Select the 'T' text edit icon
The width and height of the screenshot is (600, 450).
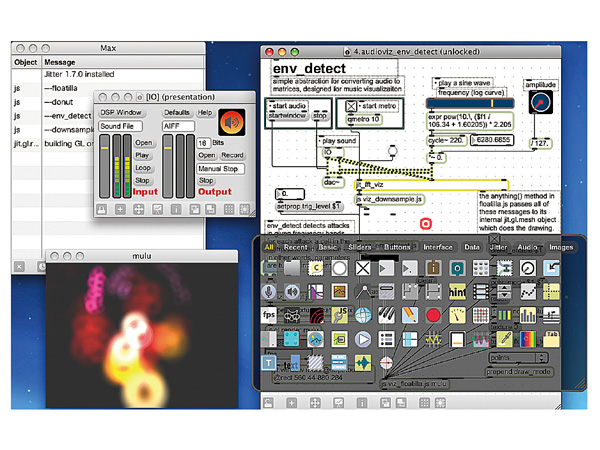[x=269, y=363]
